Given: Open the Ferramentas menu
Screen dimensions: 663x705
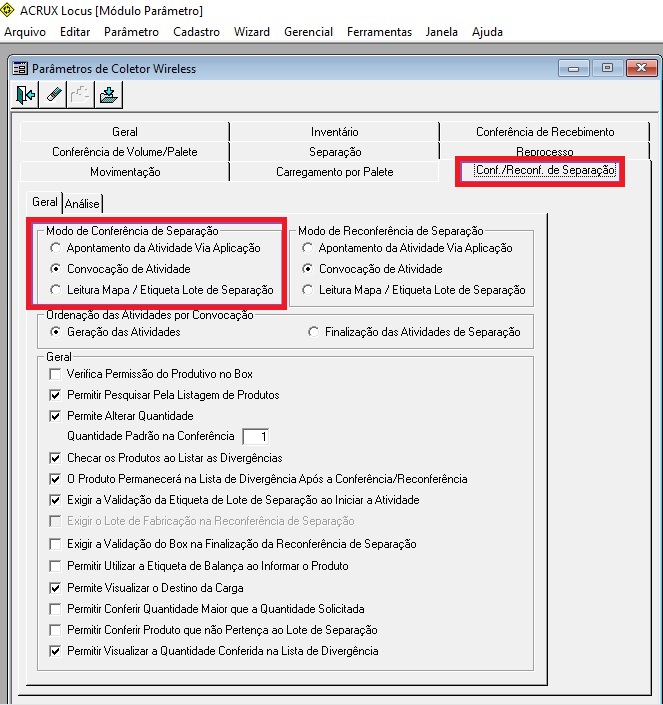Looking at the screenshot, I should click(379, 32).
